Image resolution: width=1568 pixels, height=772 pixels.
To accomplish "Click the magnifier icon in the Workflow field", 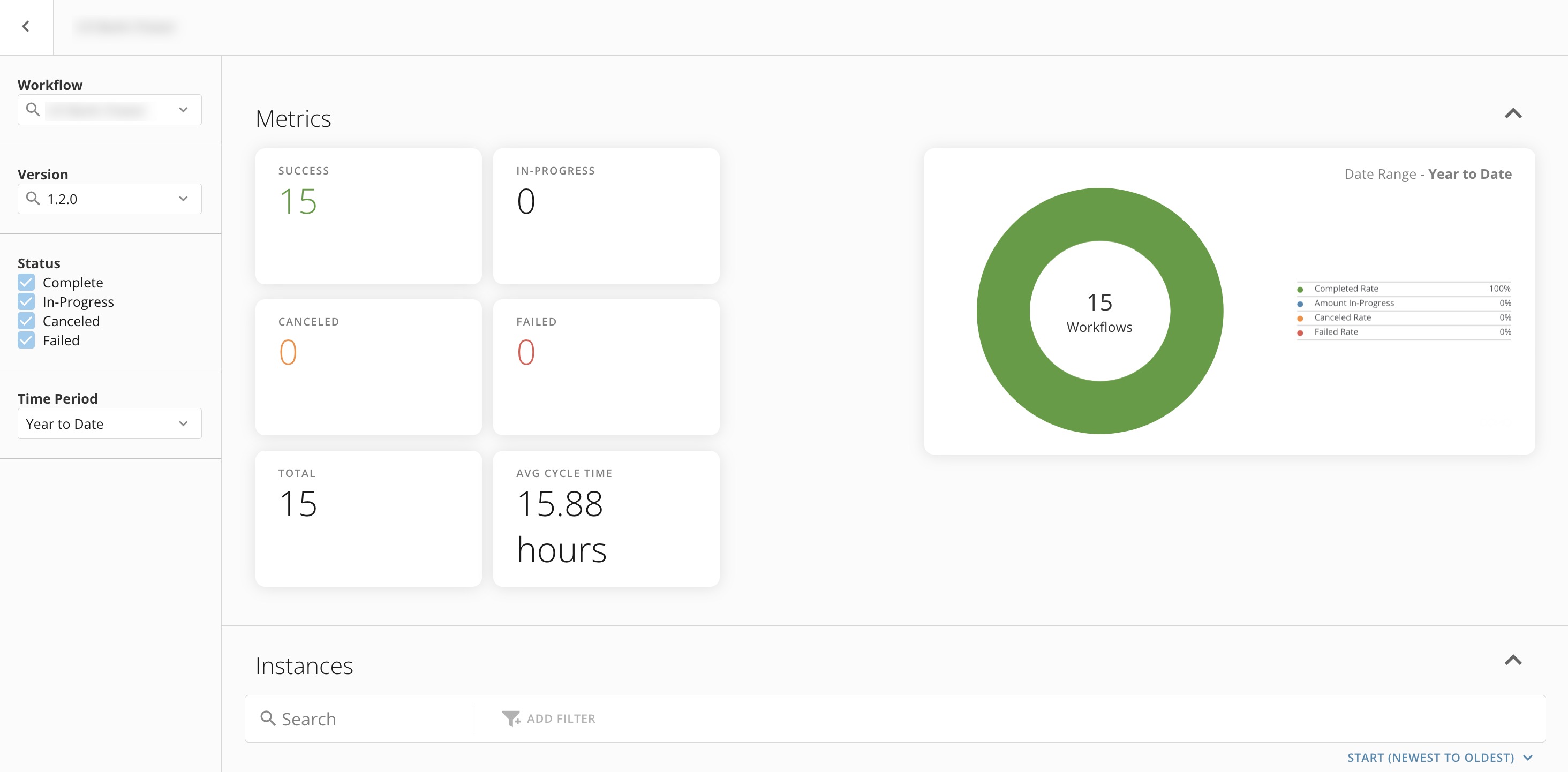I will click(x=34, y=110).
